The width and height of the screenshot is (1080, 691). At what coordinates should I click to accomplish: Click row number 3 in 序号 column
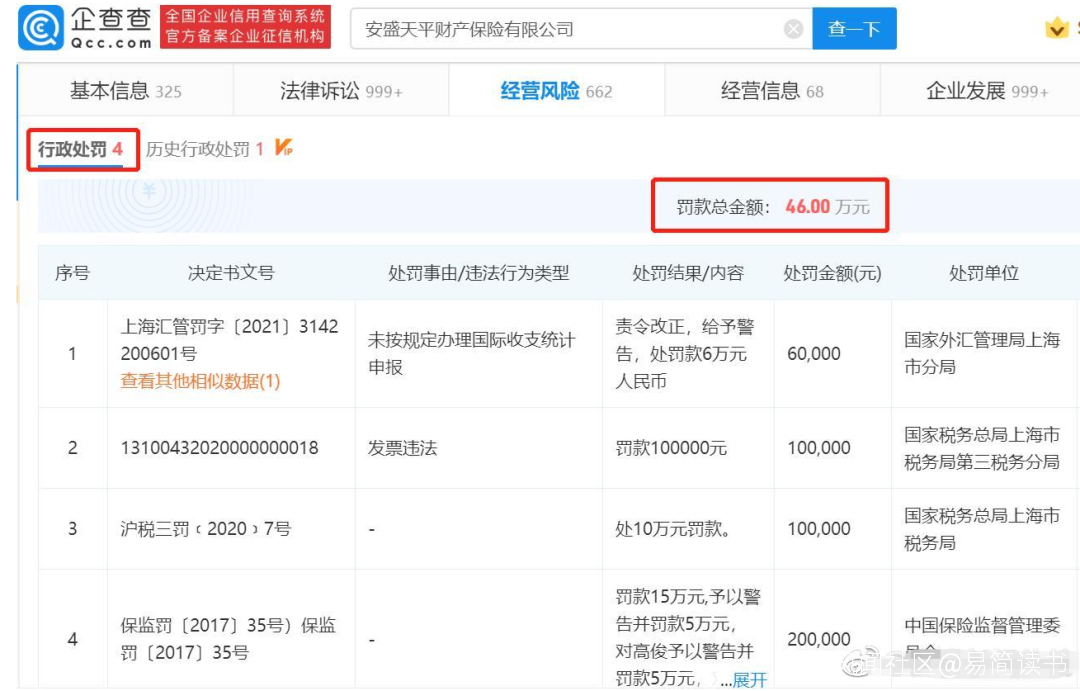pos(72,528)
